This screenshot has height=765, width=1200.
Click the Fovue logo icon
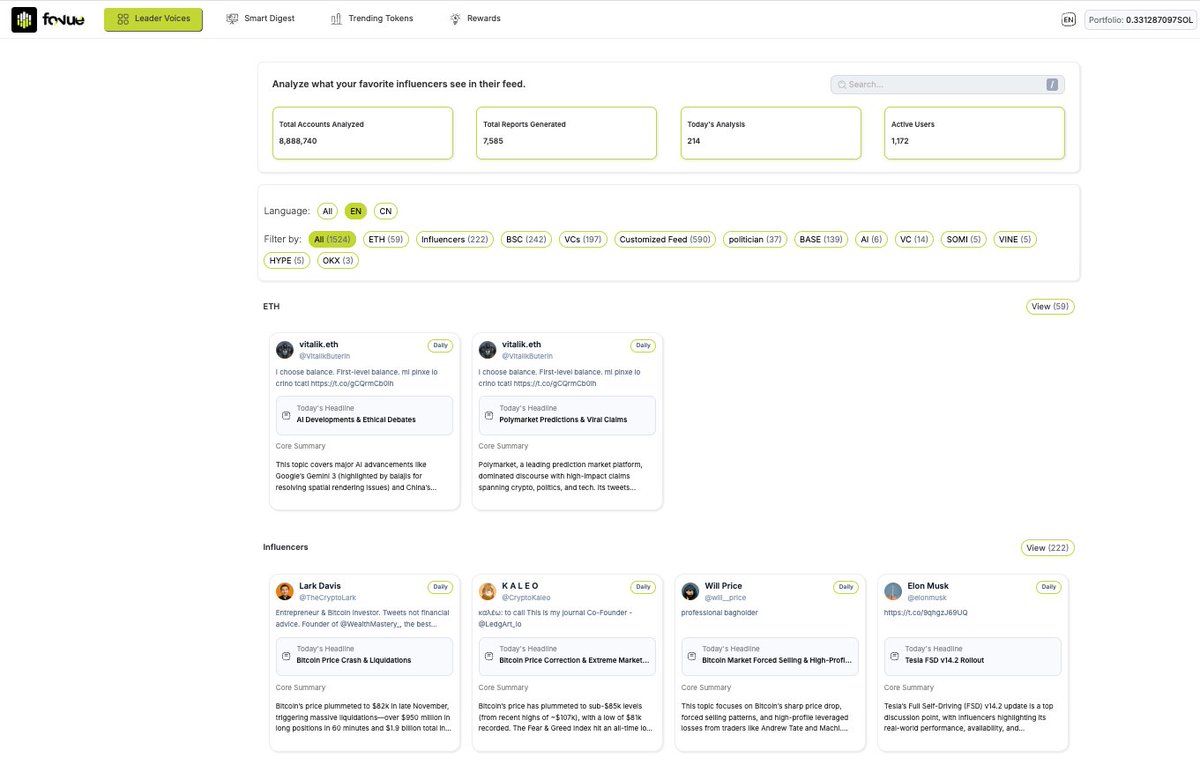(x=24, y=19)
